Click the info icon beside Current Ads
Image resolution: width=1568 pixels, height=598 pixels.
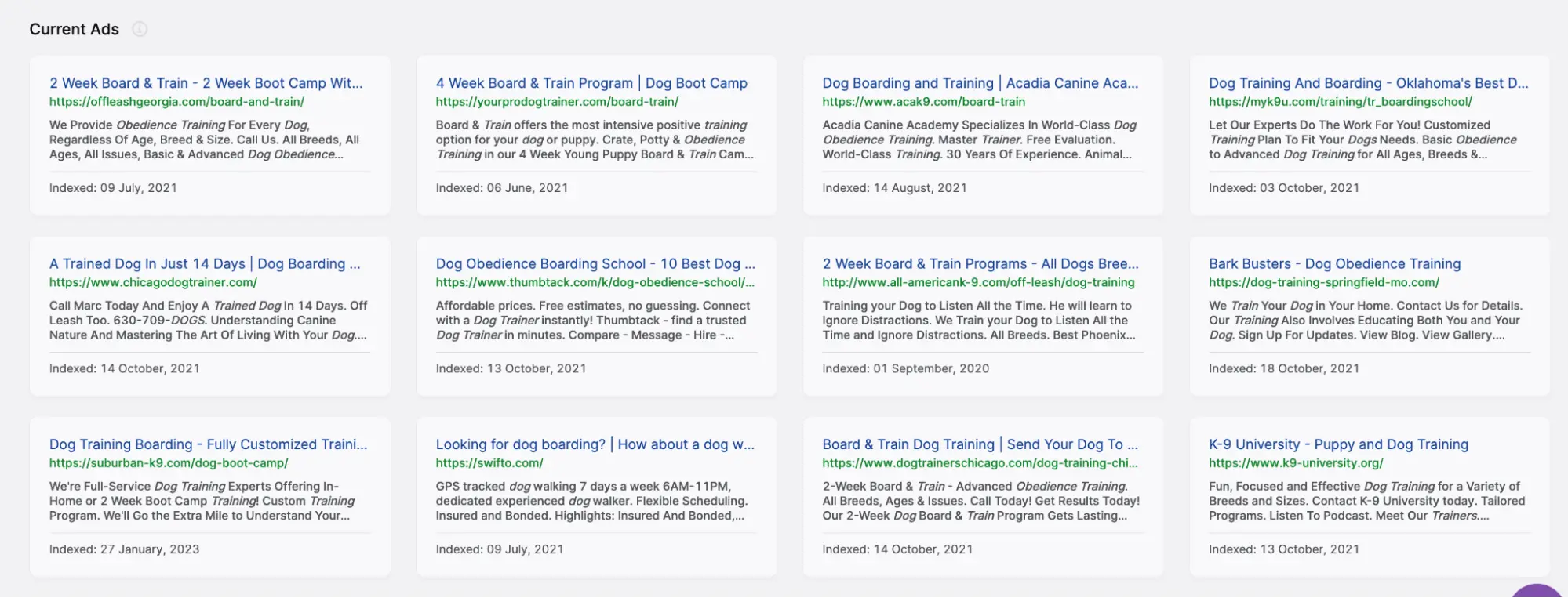click(140, 30)
